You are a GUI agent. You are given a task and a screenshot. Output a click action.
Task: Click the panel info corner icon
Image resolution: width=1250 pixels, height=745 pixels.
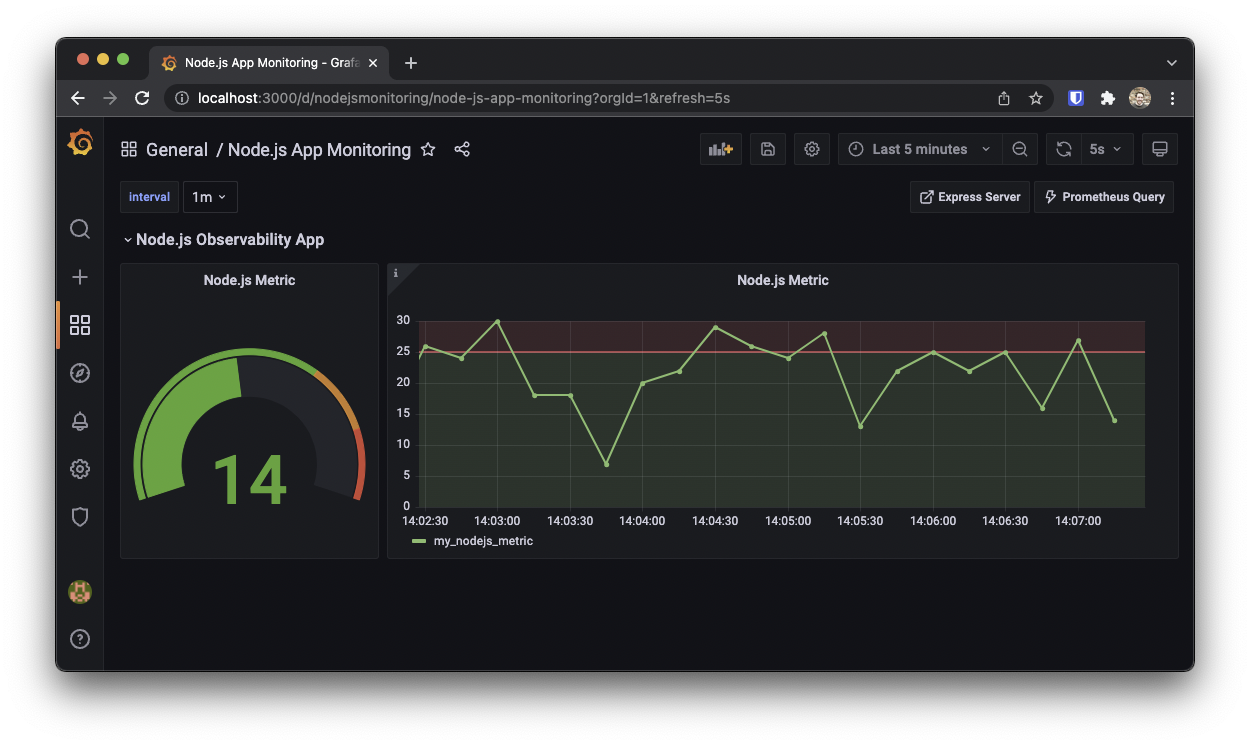click(396, 273)
